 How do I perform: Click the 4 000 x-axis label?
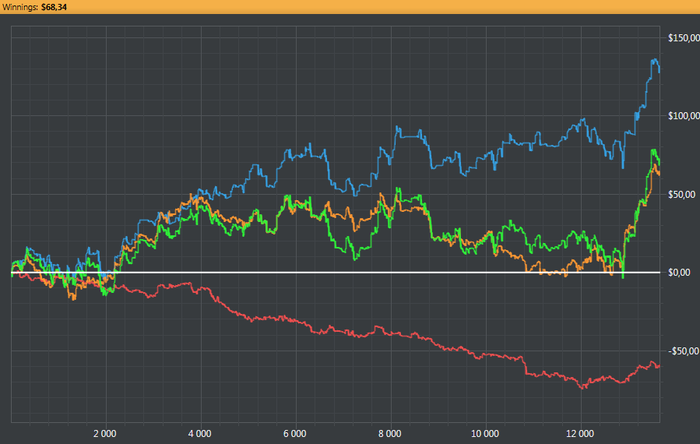tap(200, 434)
